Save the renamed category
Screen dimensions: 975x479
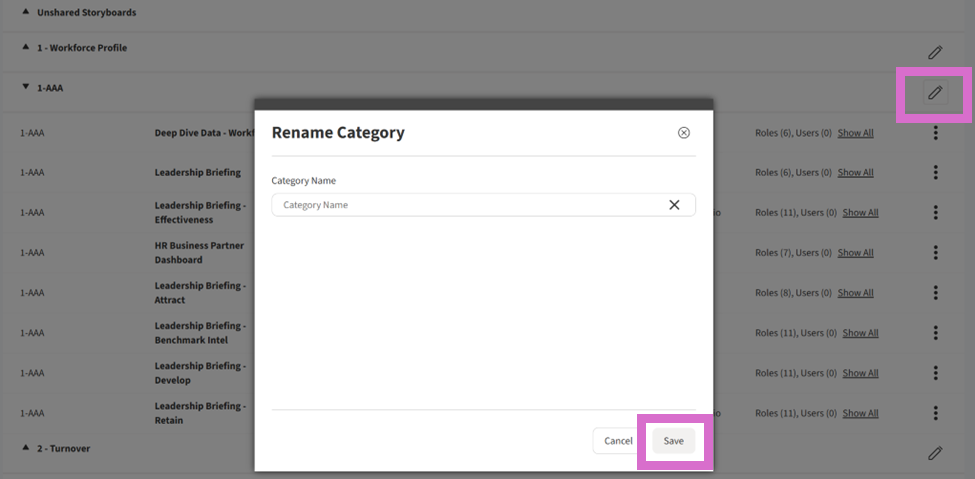click(673, 441)
